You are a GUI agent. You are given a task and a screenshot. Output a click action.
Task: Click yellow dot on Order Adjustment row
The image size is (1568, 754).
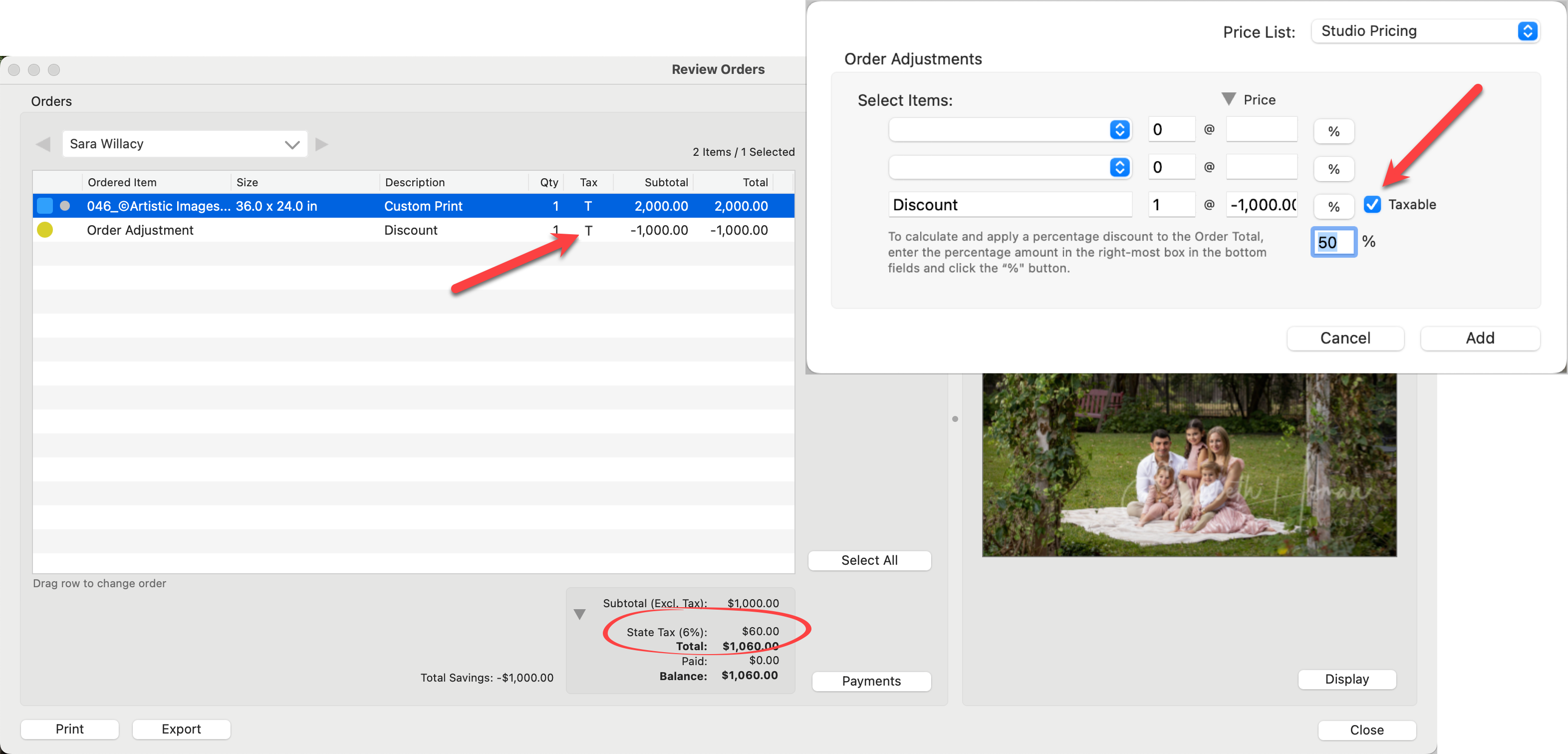pyautogui.click(x=45, y=230)
